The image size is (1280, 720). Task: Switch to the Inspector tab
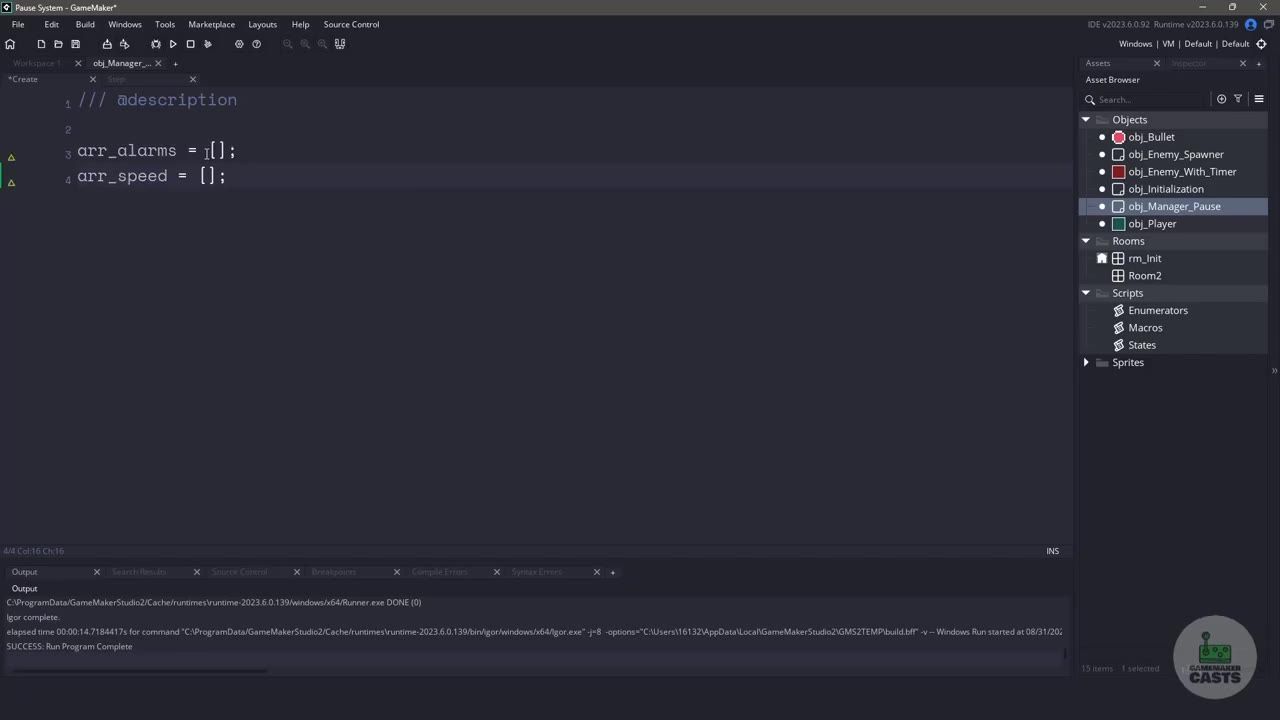(1189, 63)
